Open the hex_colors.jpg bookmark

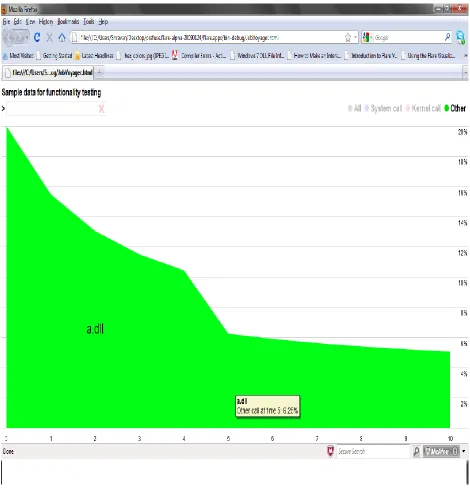[143, 56]
